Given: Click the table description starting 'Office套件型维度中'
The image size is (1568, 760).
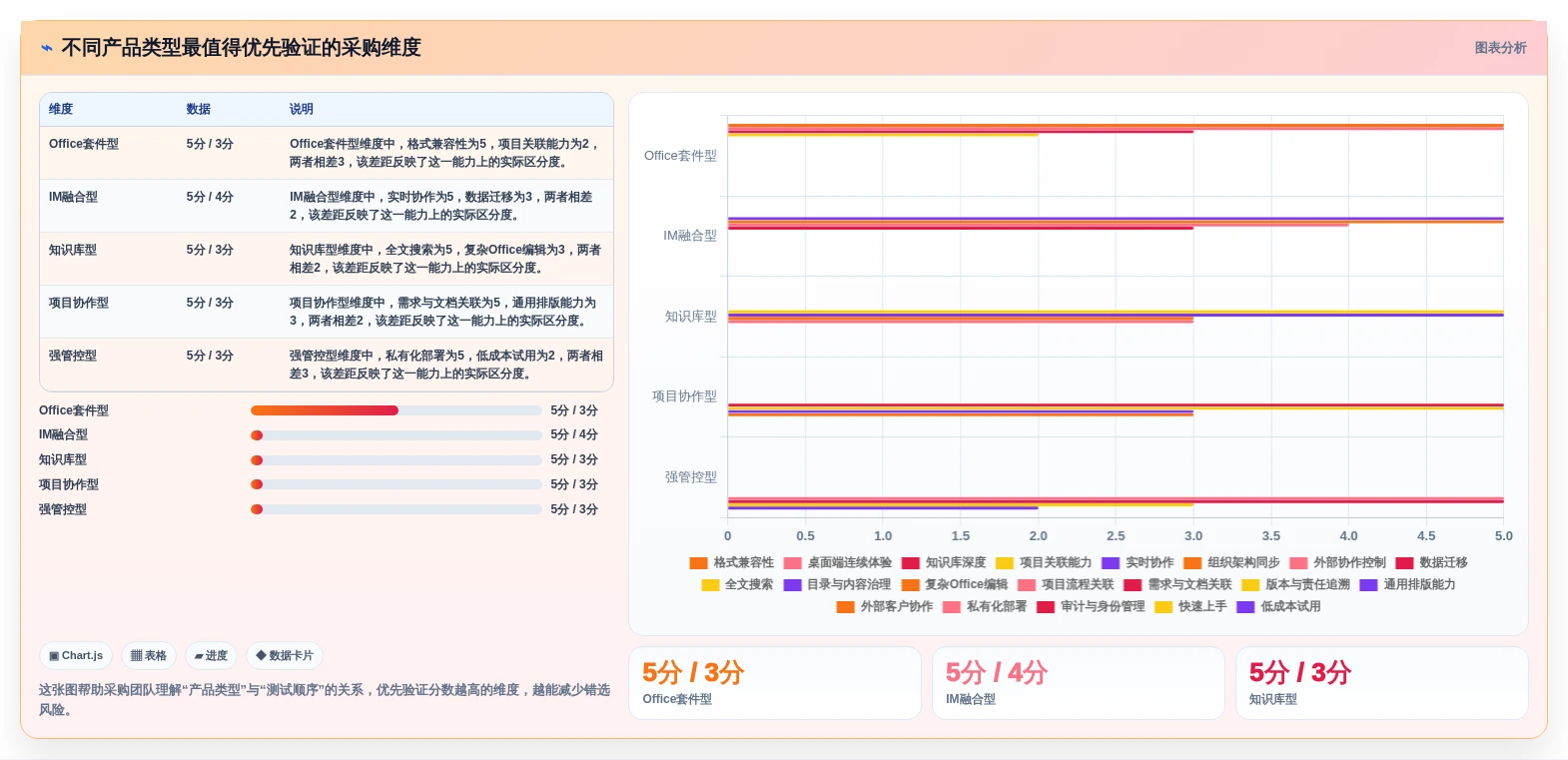Looking at the screenshot, I should (444, 153).
